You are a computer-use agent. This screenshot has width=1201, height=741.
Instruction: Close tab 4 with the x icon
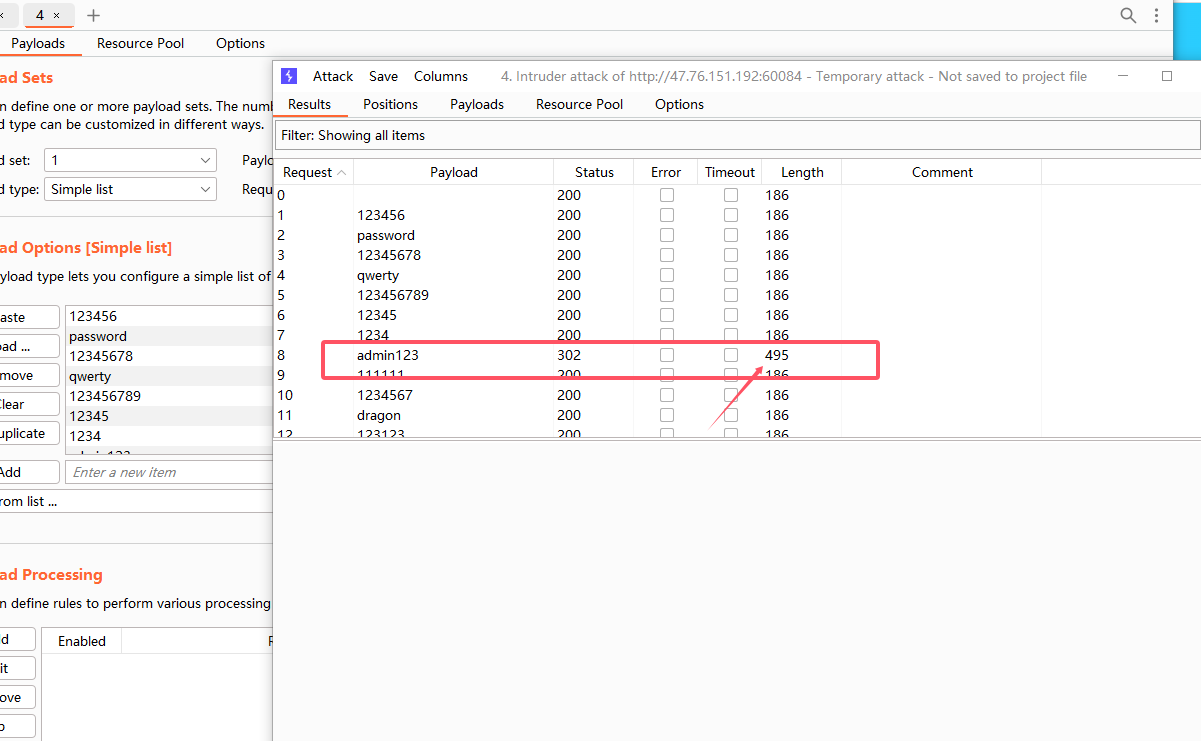coord(57,15)
